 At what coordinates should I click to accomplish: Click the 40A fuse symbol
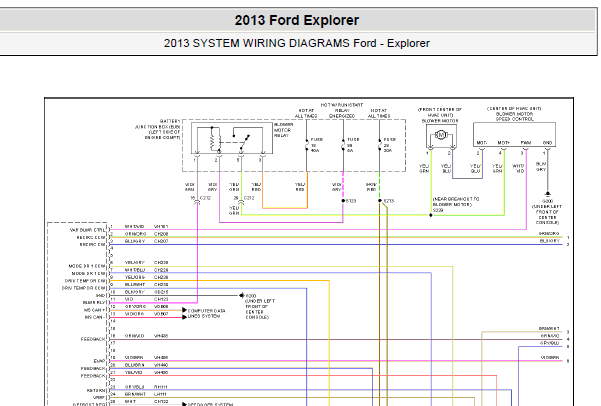(x=307, y=145)
